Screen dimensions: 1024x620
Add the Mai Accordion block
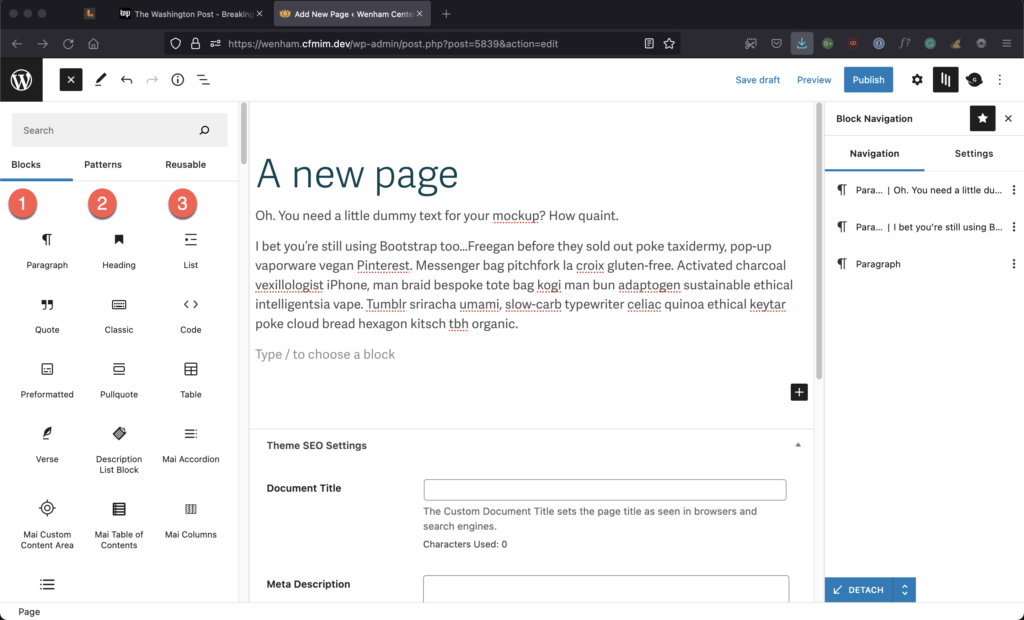click(190, 443)
